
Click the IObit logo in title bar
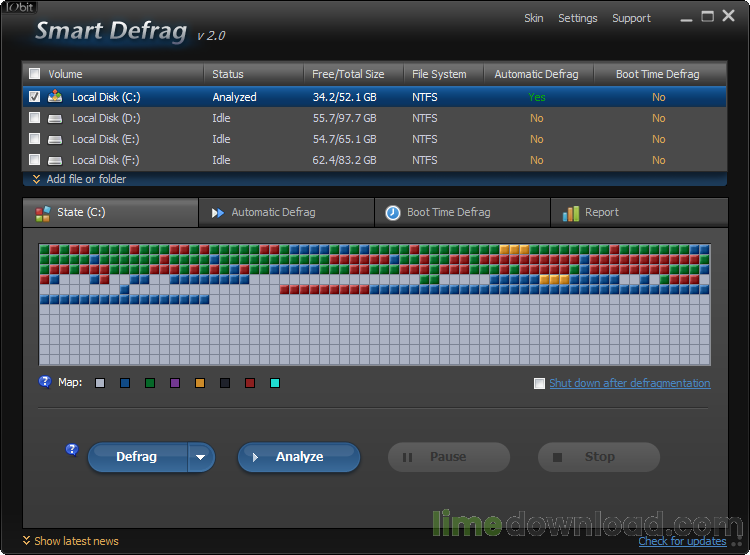click(19, 7)
